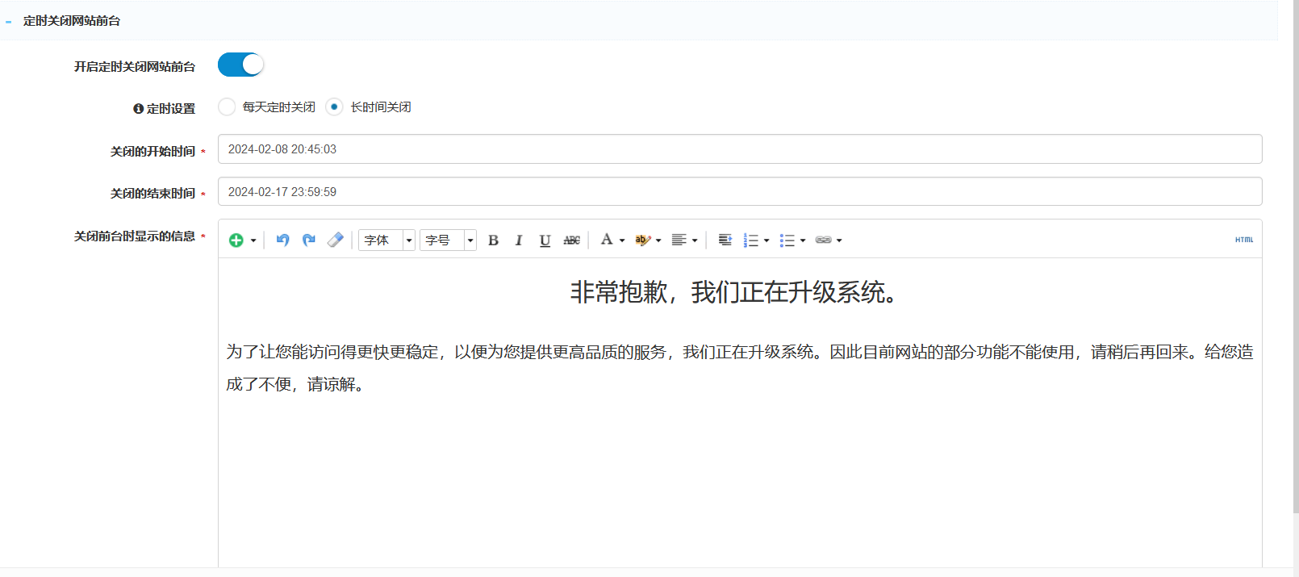Click the redo arrow in editor toolbar
This screenshot has height=577, width=1299.
point(309,240)
